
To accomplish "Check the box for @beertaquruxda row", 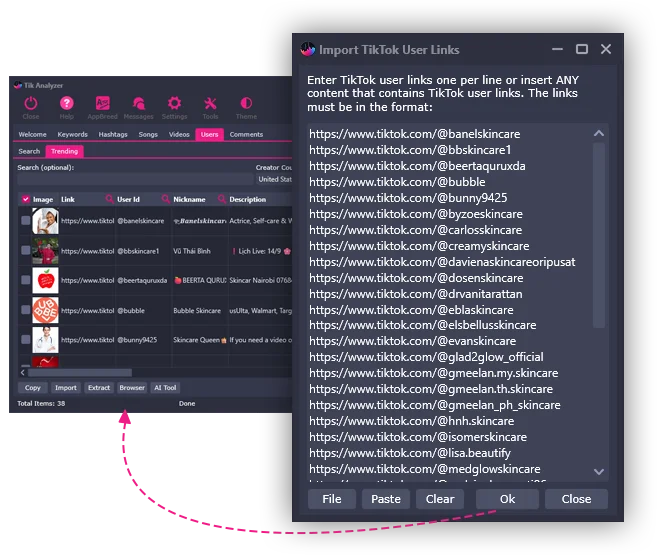I will [26, 280].
